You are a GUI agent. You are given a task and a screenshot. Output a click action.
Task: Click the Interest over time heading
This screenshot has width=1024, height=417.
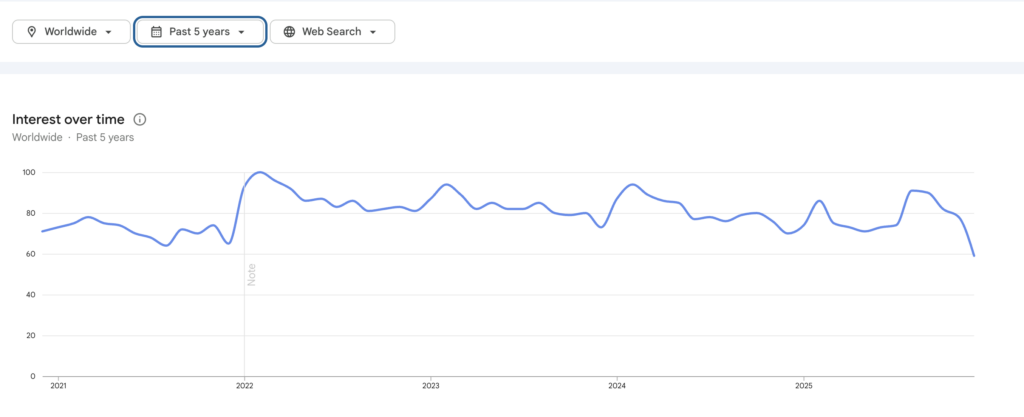68,119
